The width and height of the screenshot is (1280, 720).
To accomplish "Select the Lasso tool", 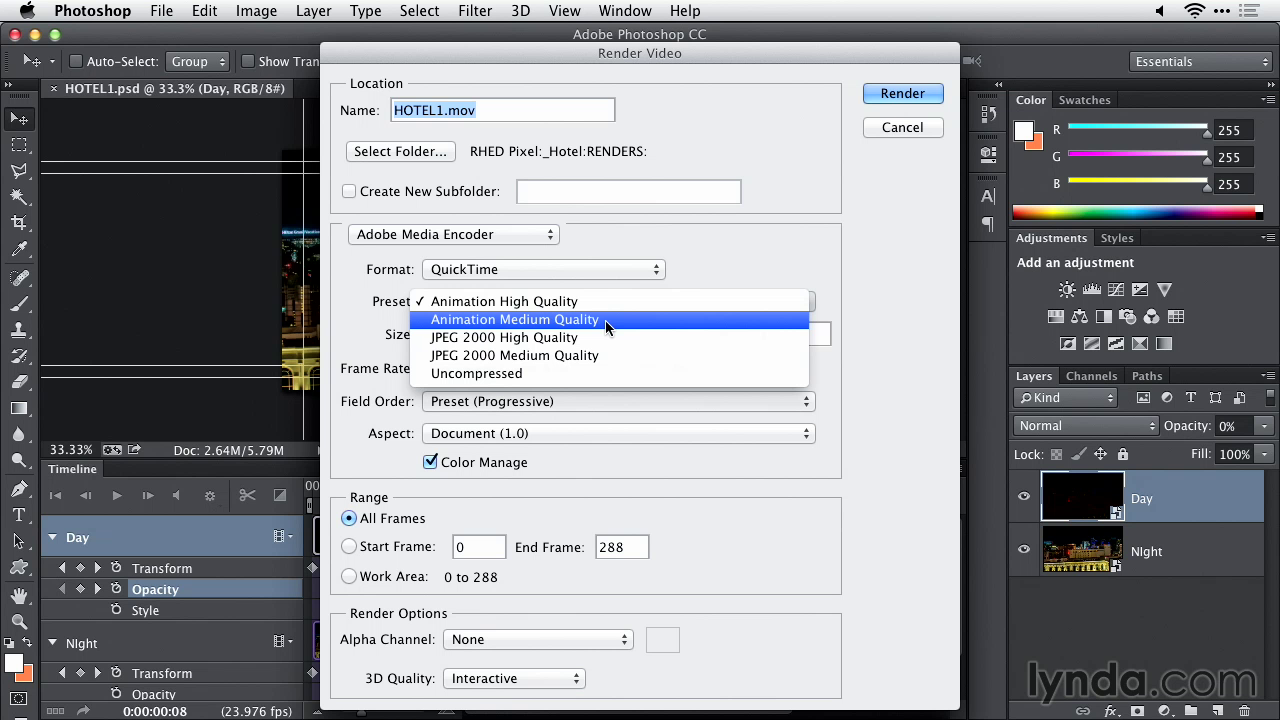I will 19,172.
